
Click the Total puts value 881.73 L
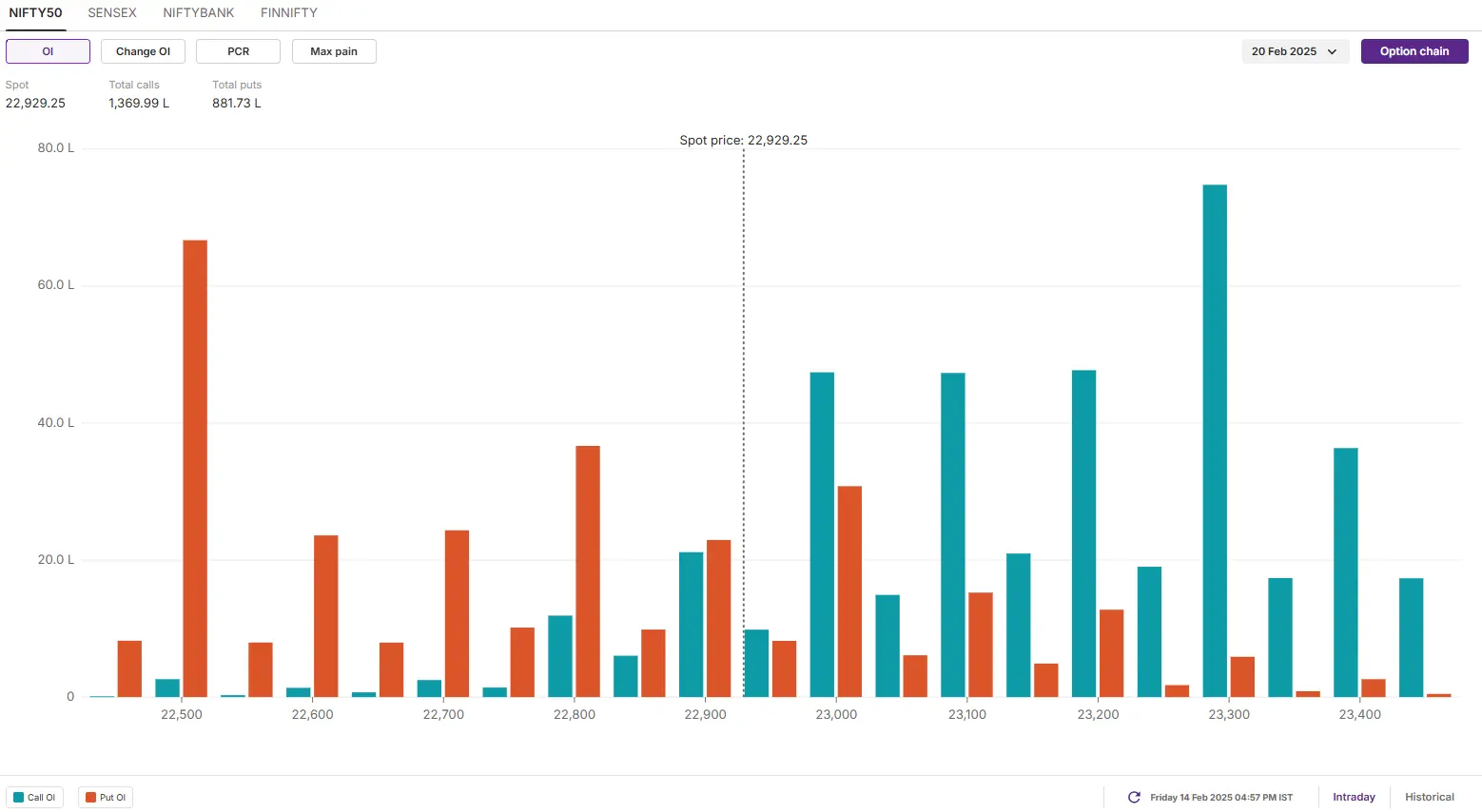click(x=237, y=103)
